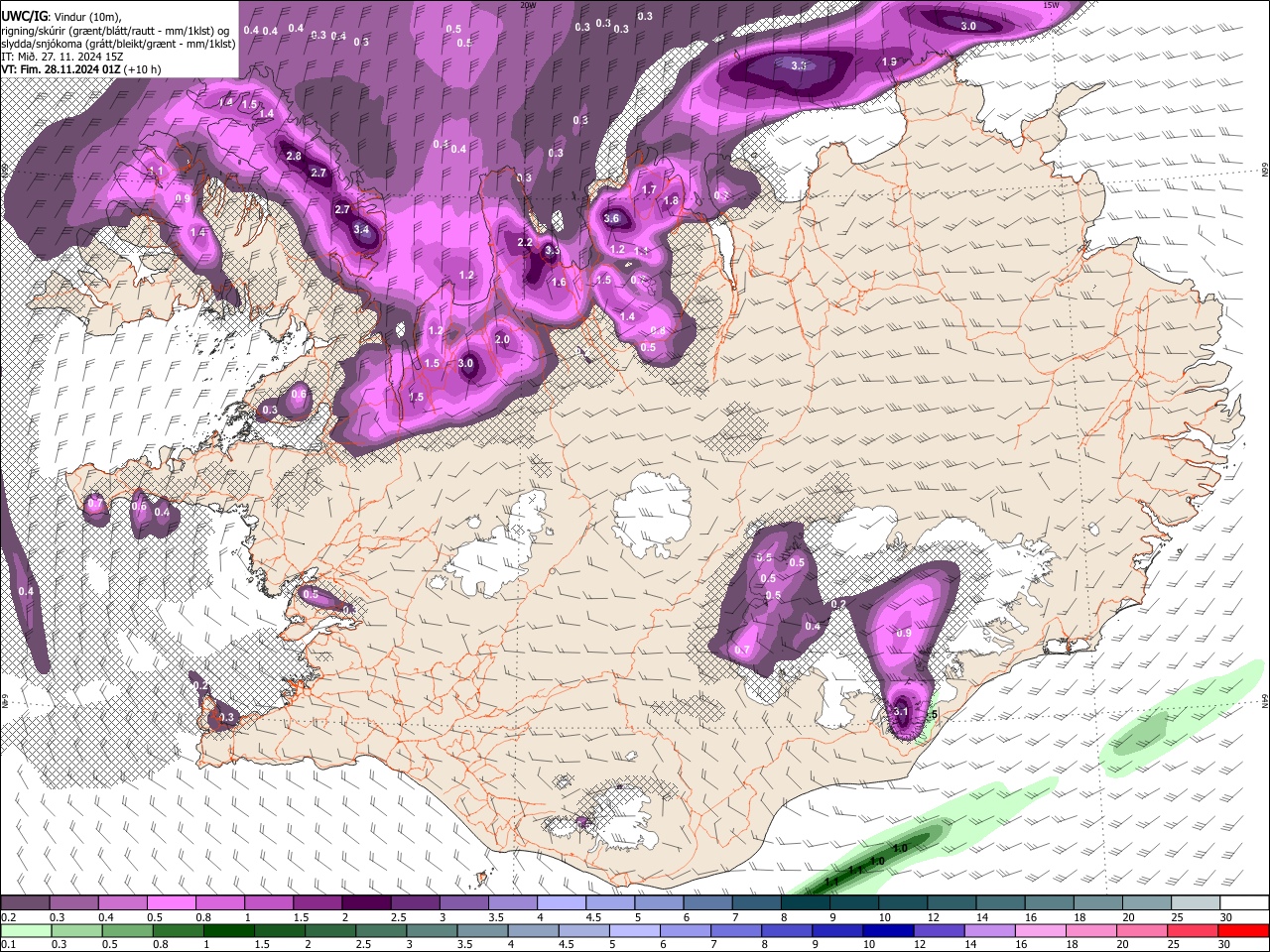Viewport: 1270px width, 952px height.
Task: Click the '1.7' precipitation value label
Action: pos(649,189)
